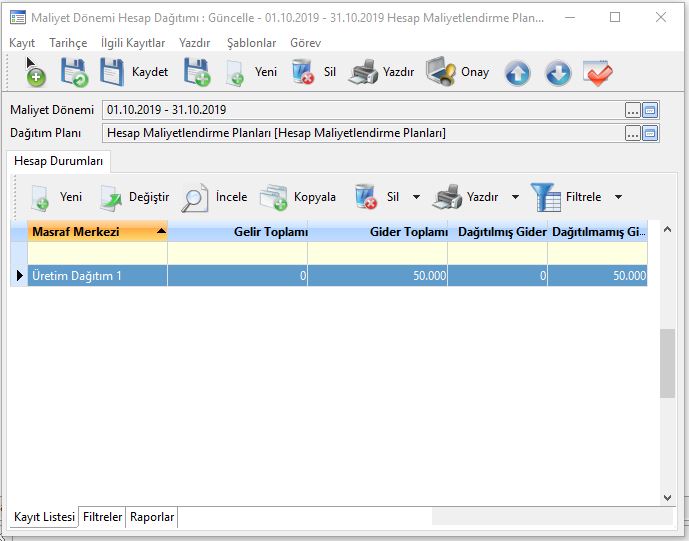This screenshot has height=541, width=689.
Task: Open the Şablonlar menu
Action: point(251,43)
